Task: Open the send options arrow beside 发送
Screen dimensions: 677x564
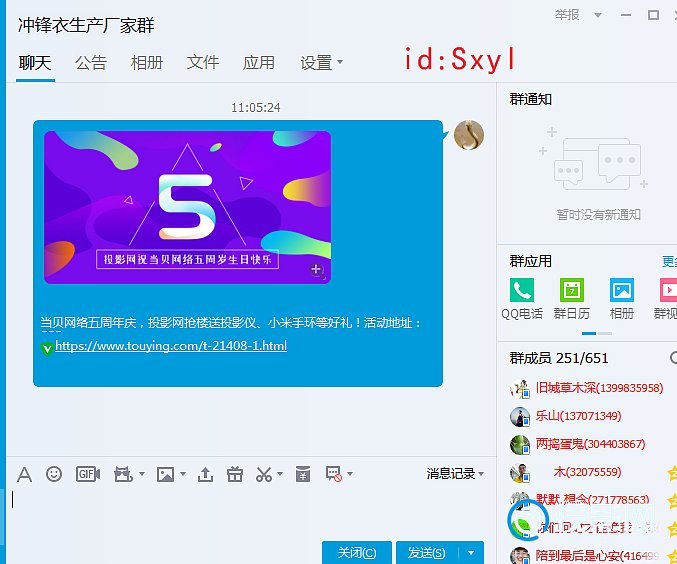Action: point(471,553)
